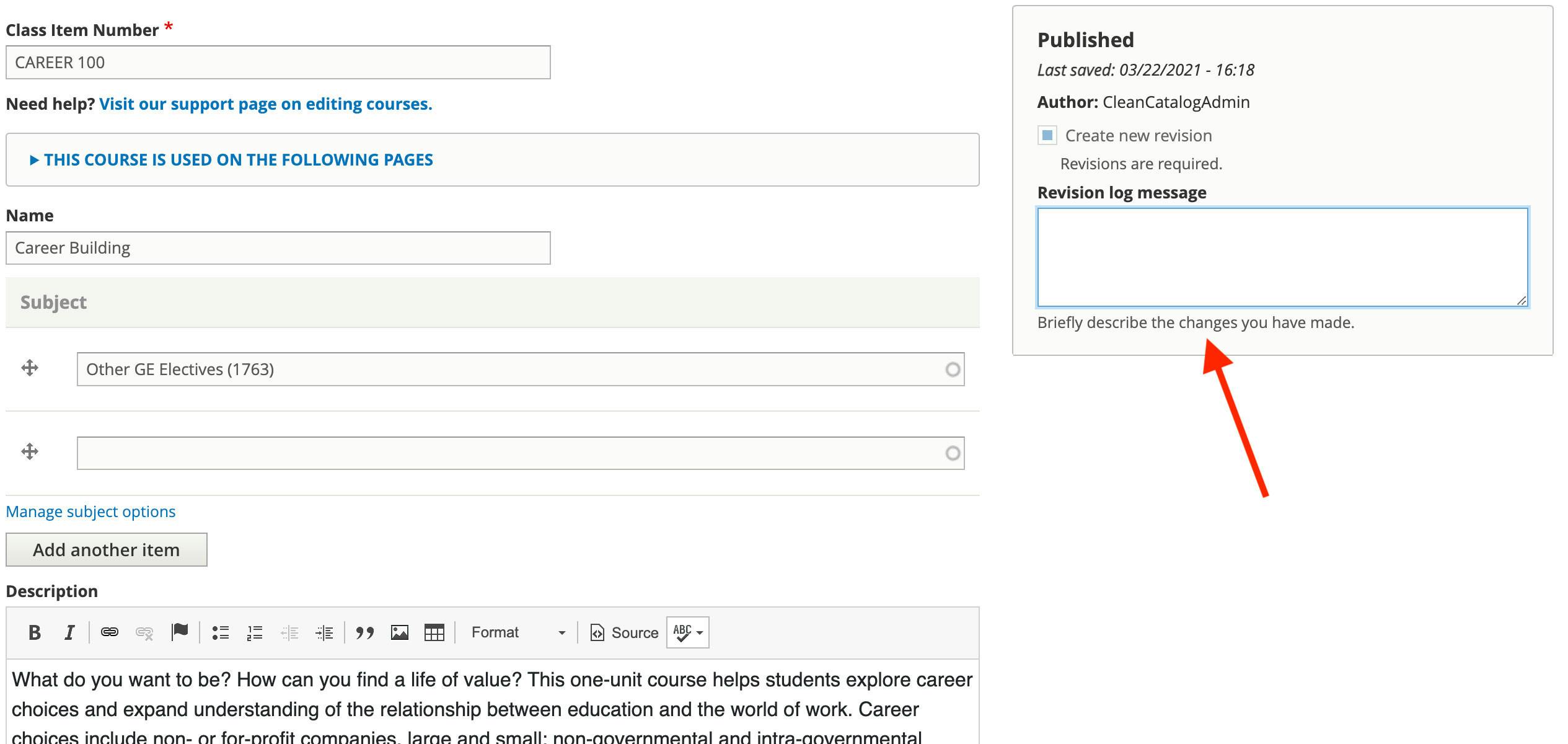Click the block quote icon

(x=364, y=632)
